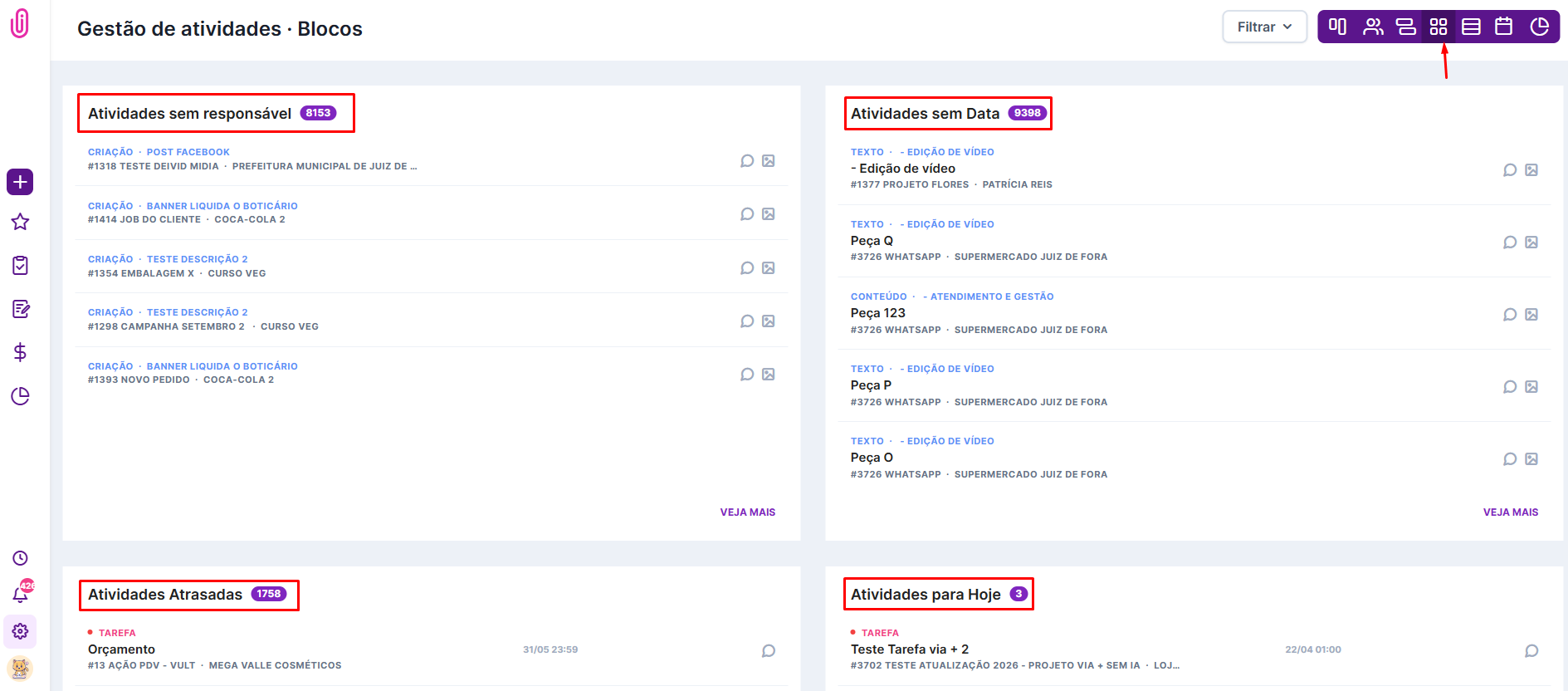Open the reports pie icon in the sidebar

coord(20,396)
